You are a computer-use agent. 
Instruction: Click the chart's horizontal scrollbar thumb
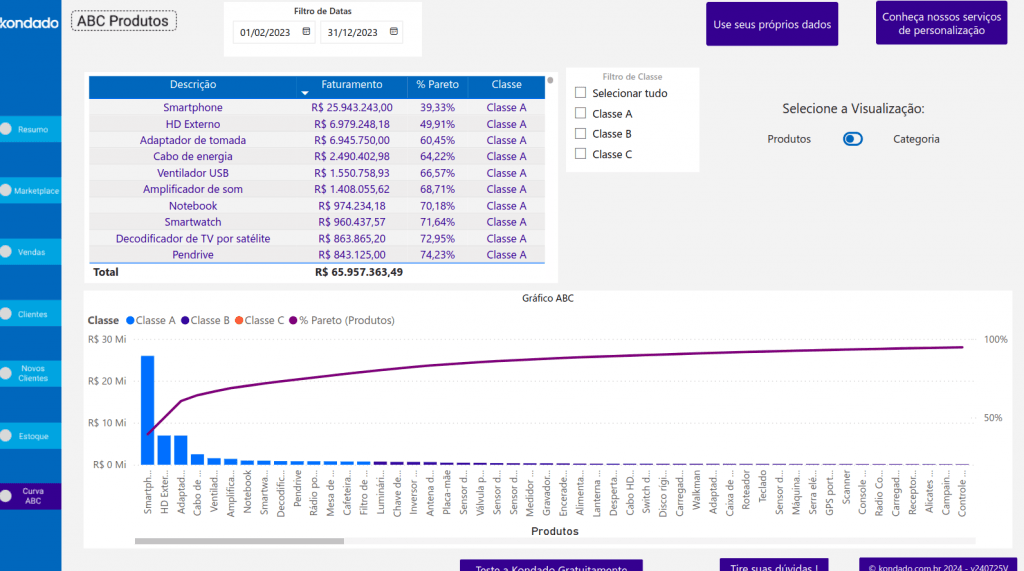pos(239,541)
